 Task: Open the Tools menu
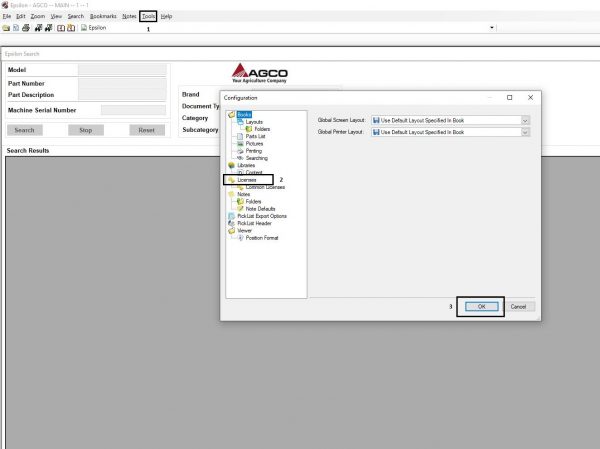coord(148,16)
